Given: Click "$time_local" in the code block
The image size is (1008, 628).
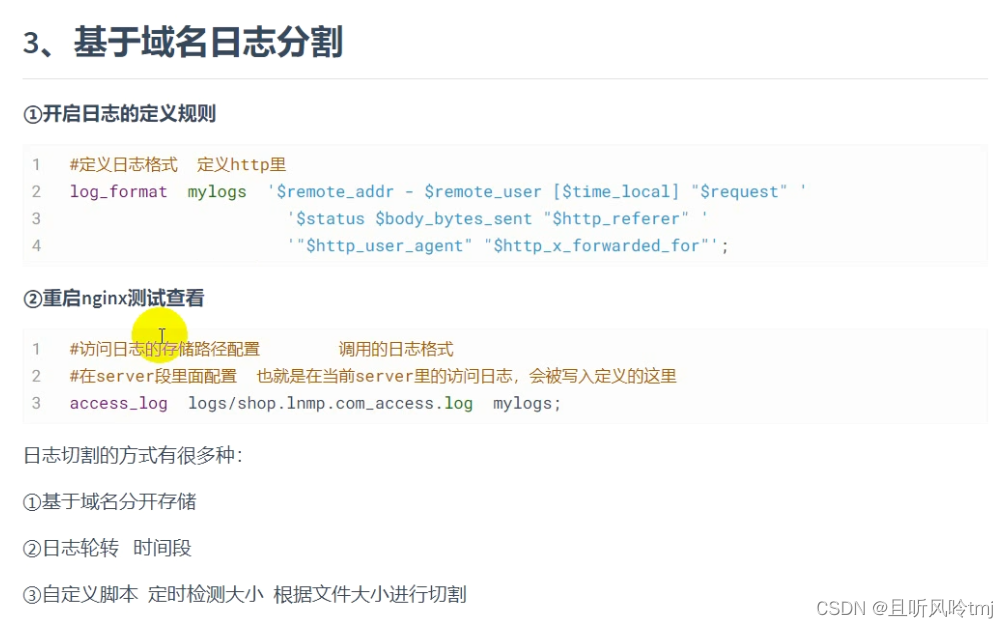Looking at the screenshot, I should point(616,191).
